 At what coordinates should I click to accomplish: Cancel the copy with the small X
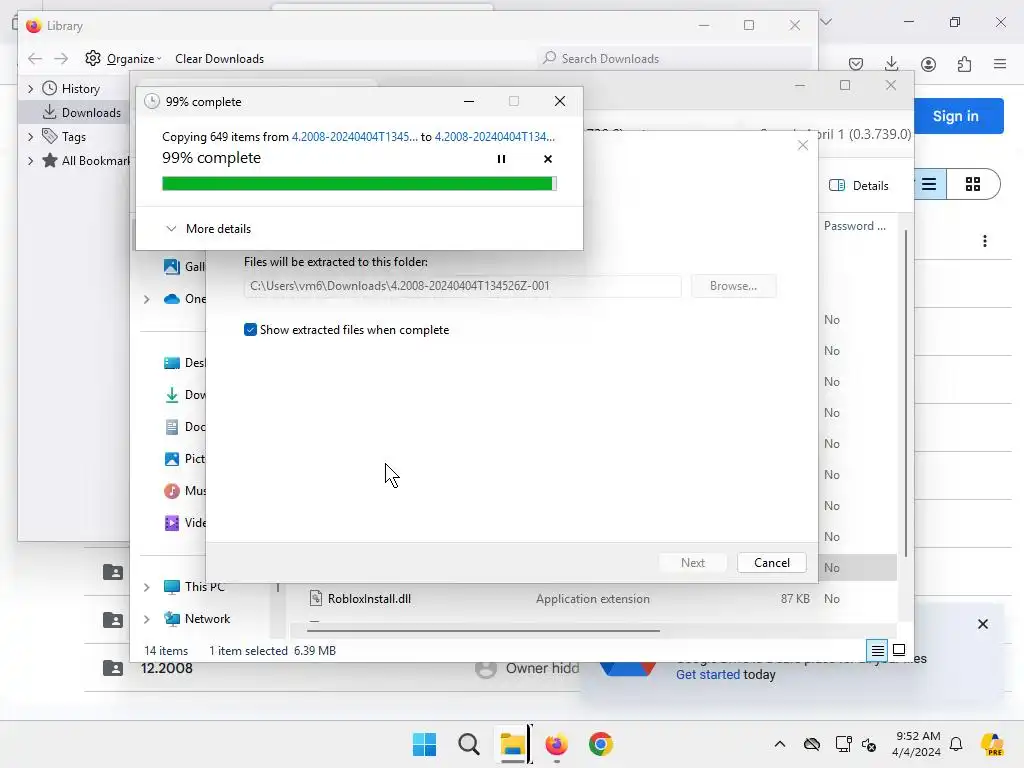[x=548, y=159]
